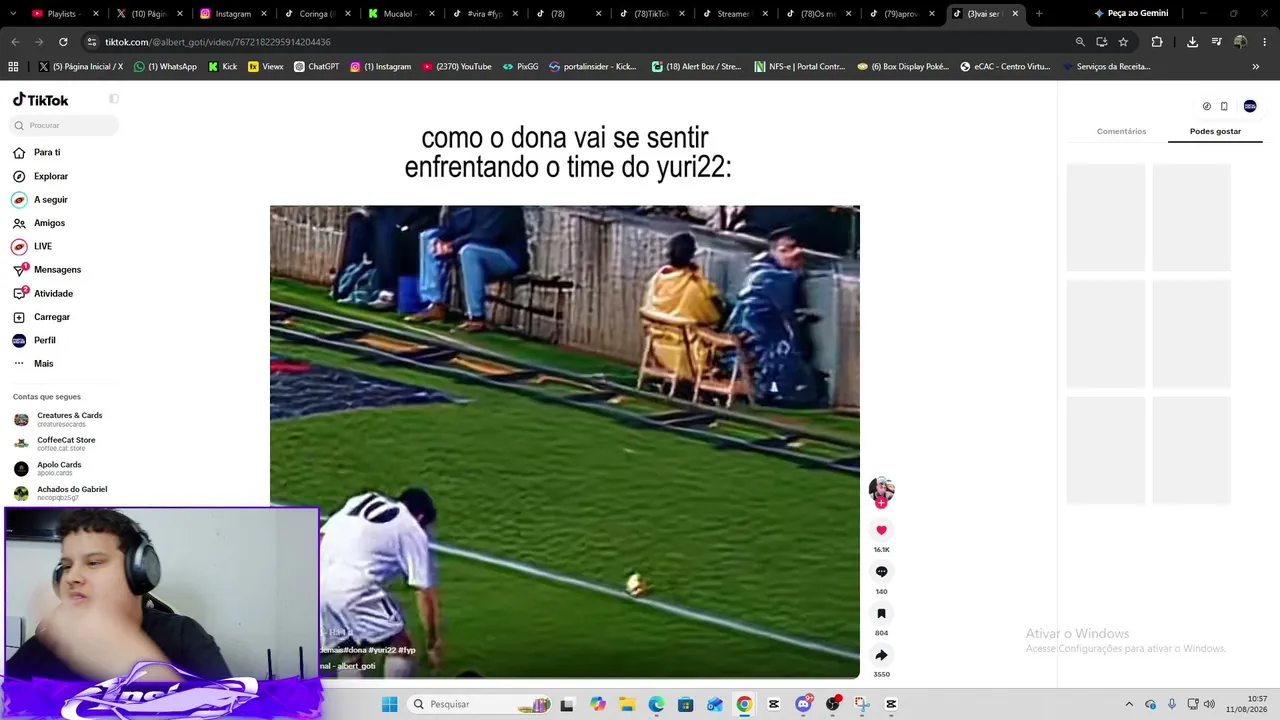Screen dimensions: 1280x720
Task: Open Peça ao Gemini
Action: tap(1132, 13)
